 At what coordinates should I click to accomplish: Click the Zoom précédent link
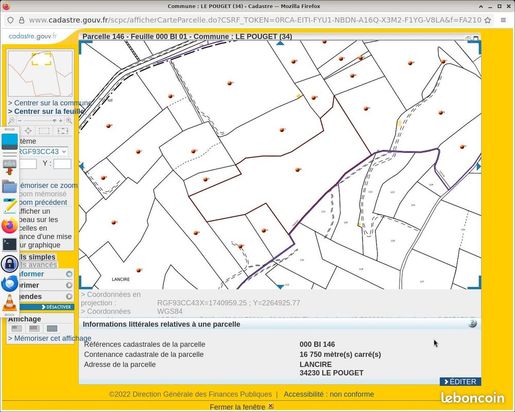coord(43,202)
